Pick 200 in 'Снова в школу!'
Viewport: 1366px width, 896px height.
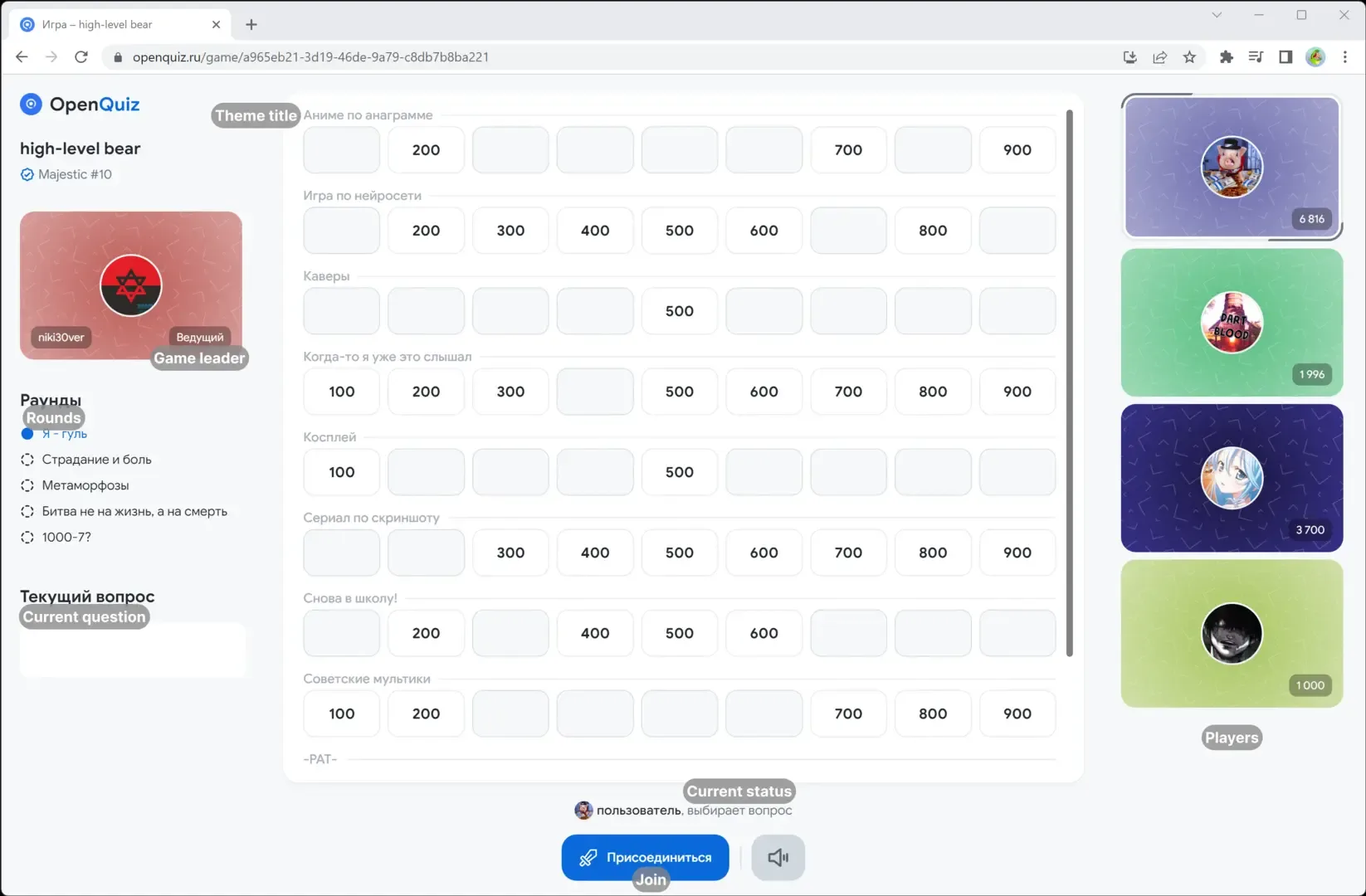coord(426,633)
